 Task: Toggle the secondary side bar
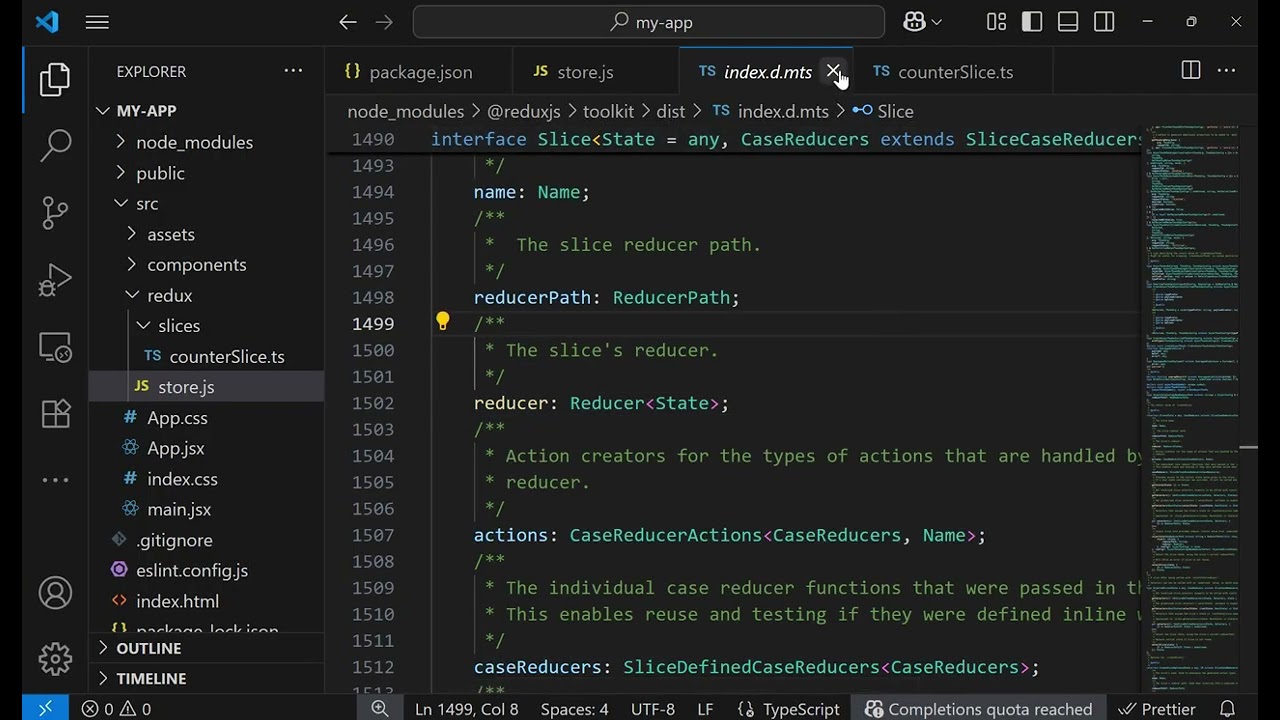(1104, 22)
